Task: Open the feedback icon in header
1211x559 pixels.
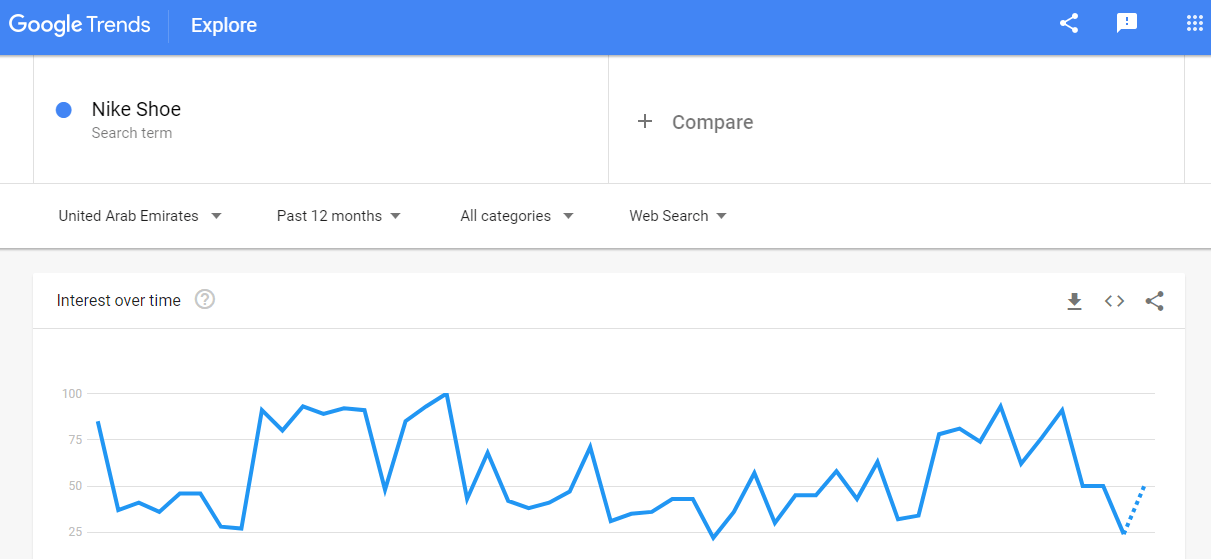Action: [1127, 24]
